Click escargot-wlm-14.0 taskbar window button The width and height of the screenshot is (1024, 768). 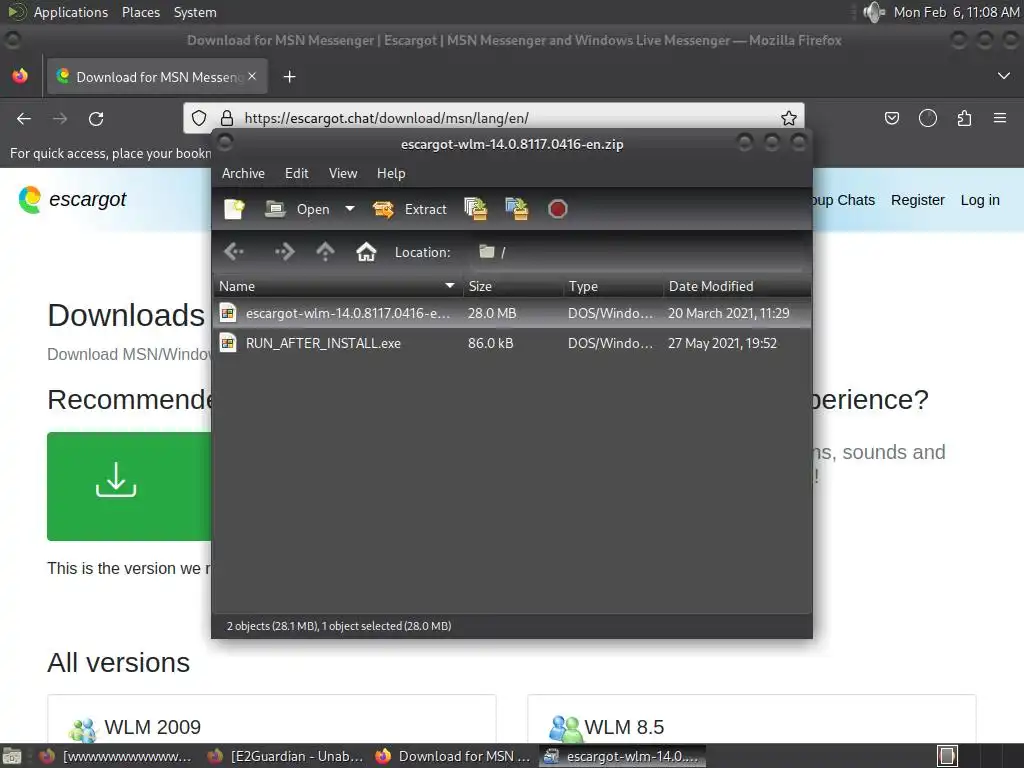click(x=622, y=756)
